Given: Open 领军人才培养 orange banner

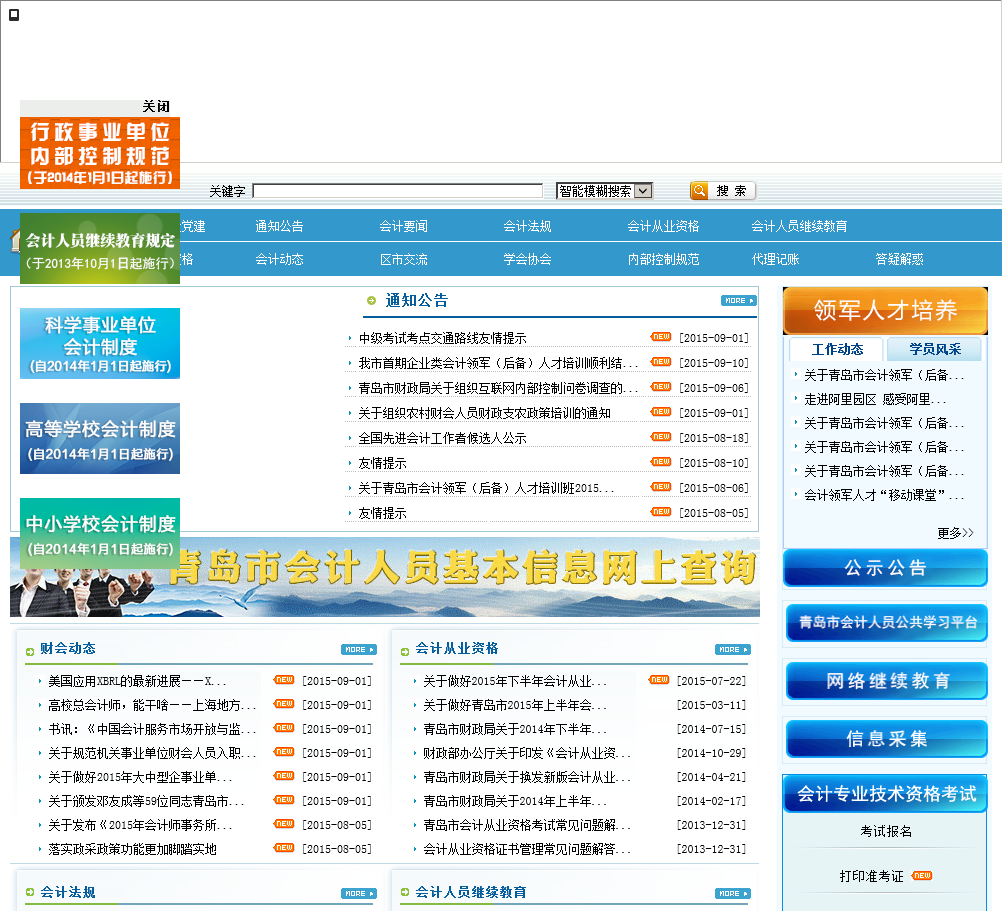Looking at the screenshot, I should click(x=885, y=310).
